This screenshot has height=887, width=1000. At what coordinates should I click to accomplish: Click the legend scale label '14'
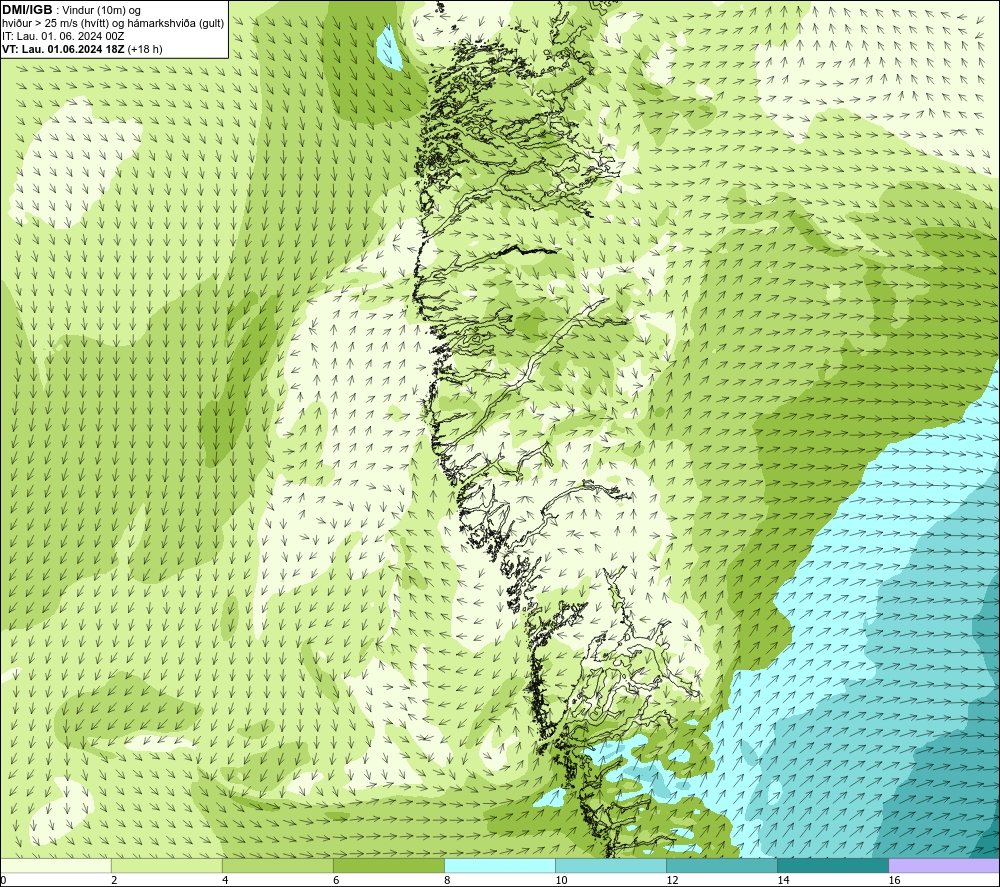pos(783,881)
